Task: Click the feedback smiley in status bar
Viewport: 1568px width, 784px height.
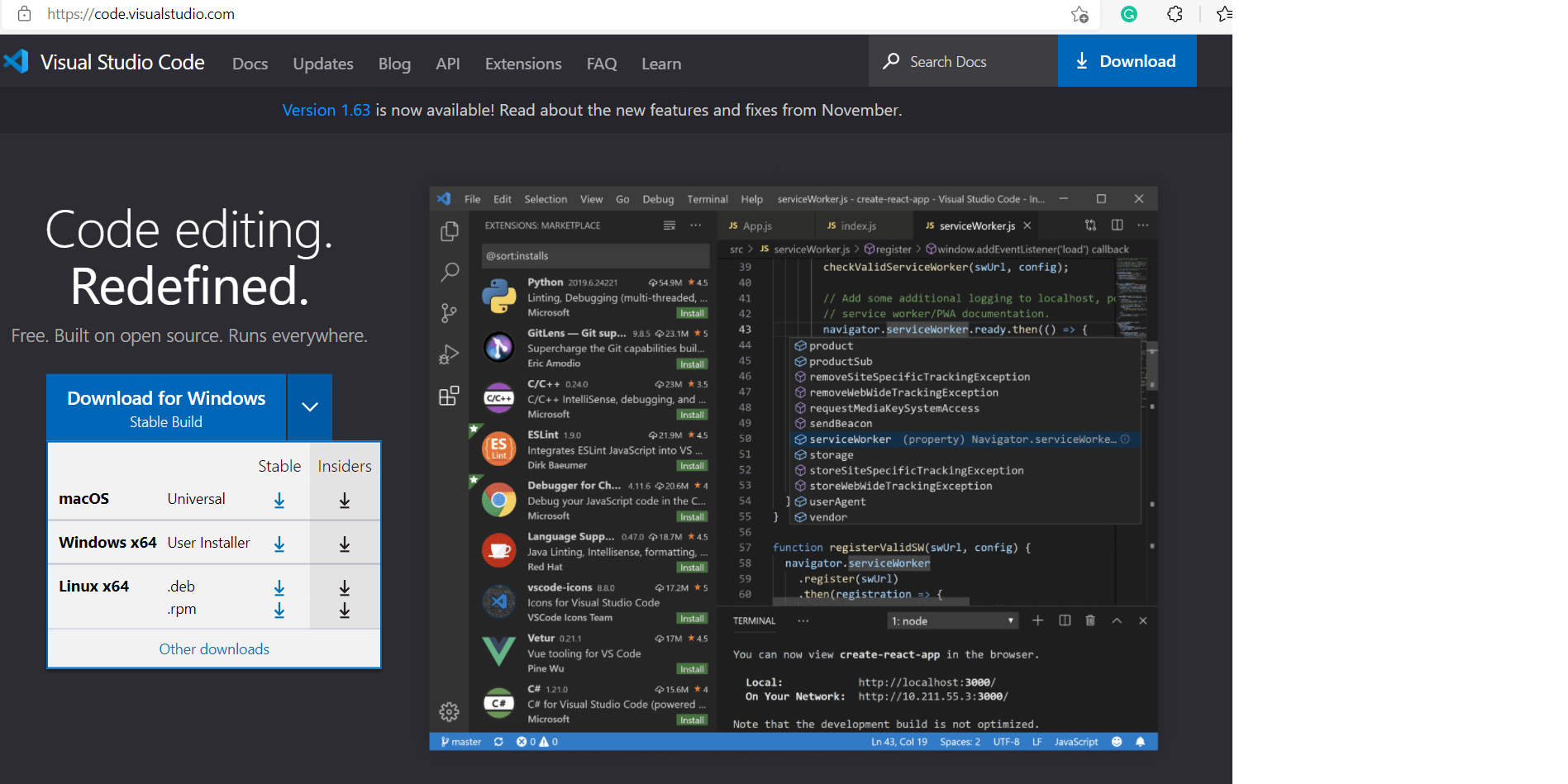Action: coord(1117,742)
